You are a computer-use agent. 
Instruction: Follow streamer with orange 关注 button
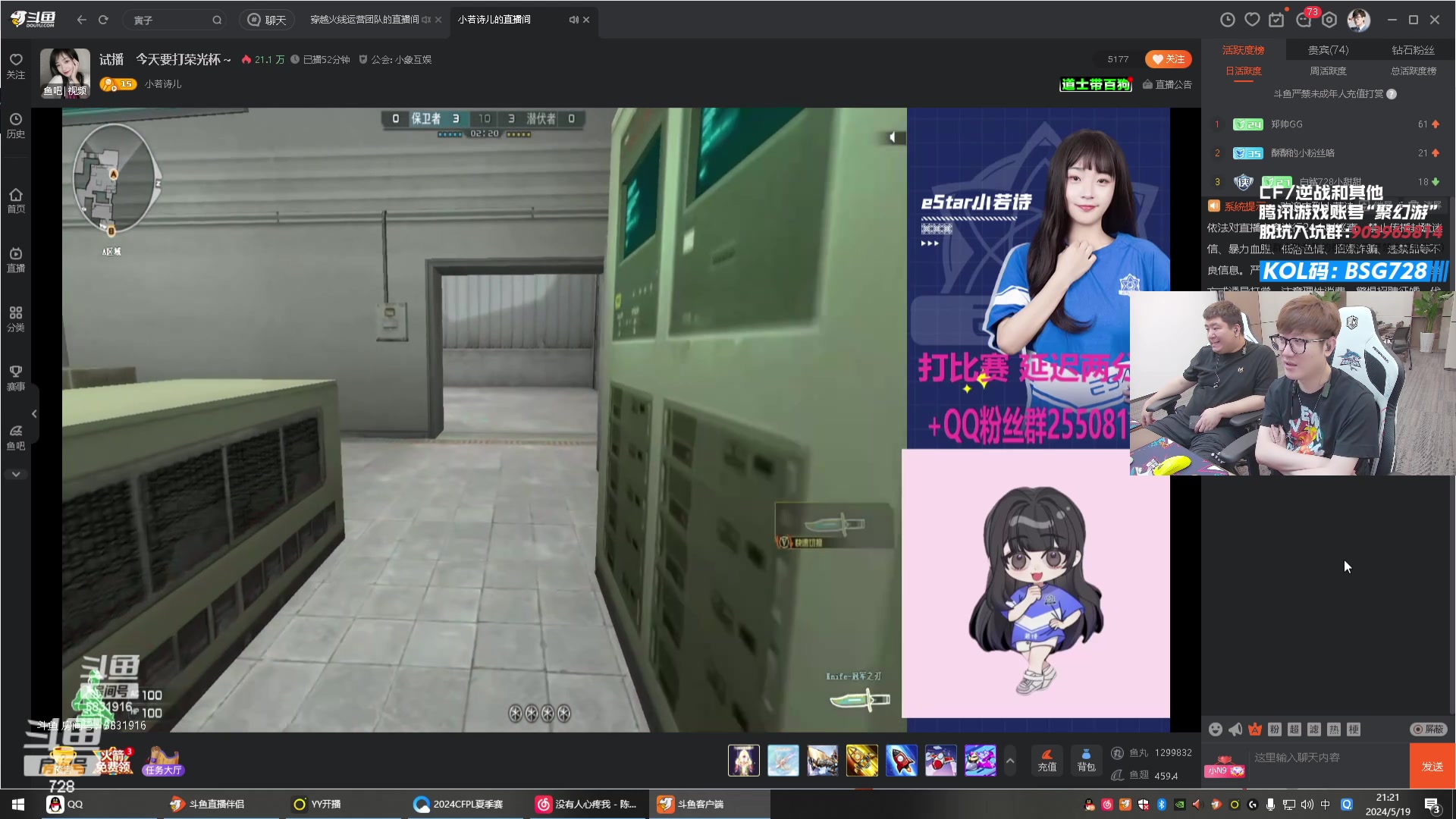(x=1168, y=59)
